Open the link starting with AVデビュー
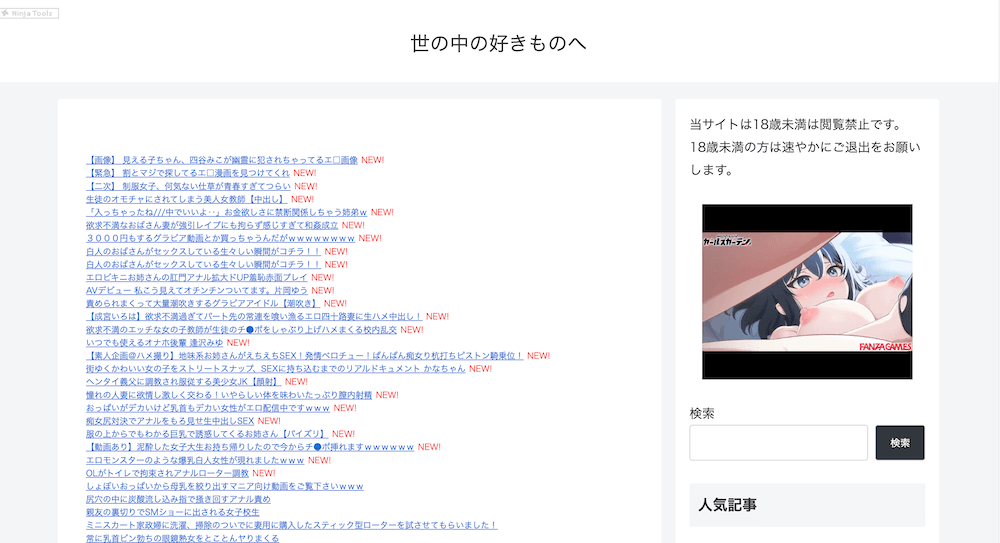Viewport: 1000px width, 543px height. (x=196, y=290)
